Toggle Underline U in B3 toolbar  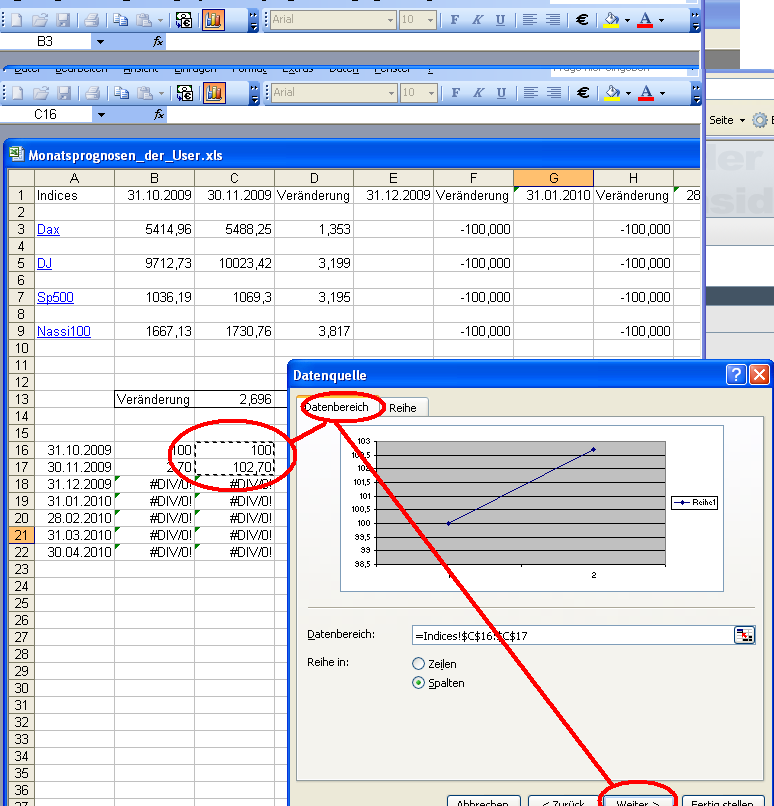[x=500, y=20]
